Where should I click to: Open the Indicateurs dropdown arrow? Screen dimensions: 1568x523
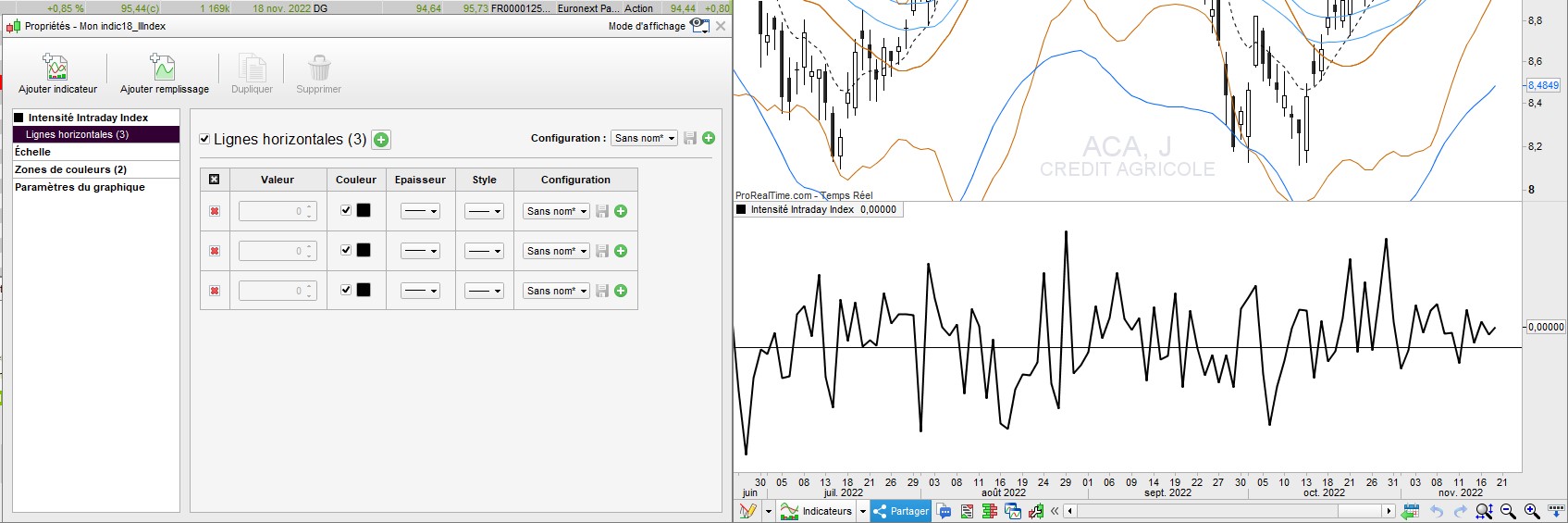[x=863, y=511]
